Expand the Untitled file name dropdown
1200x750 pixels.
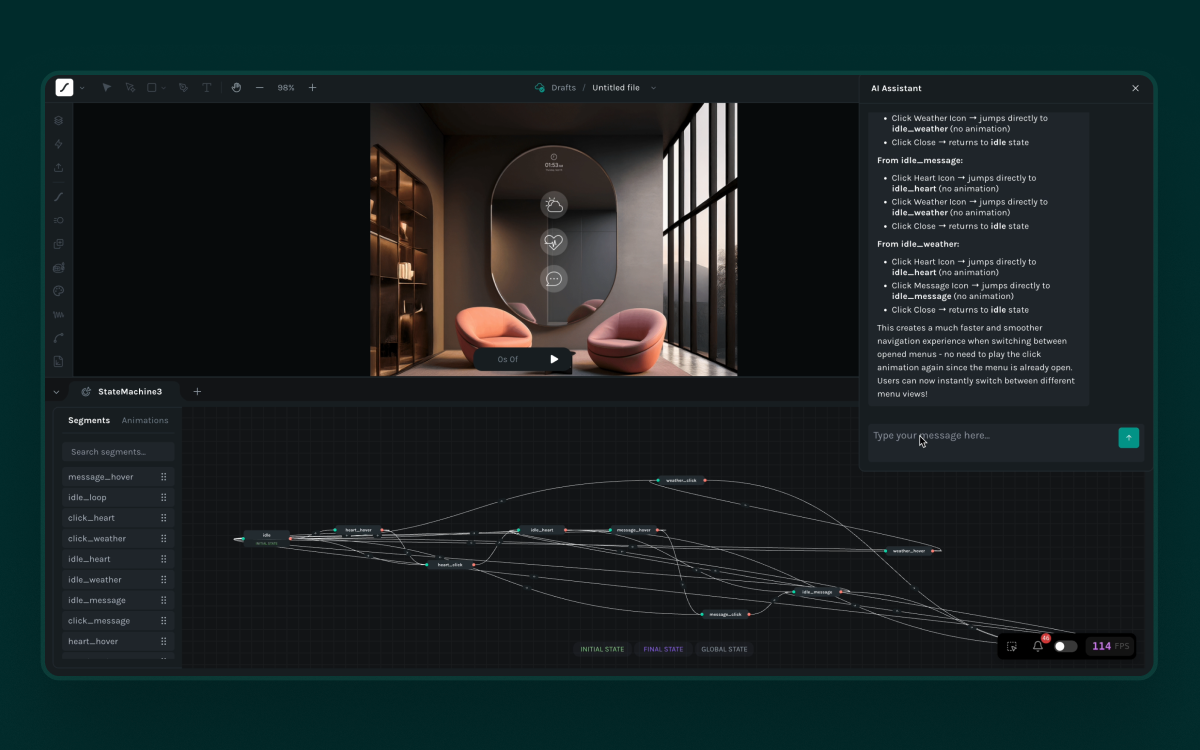[x=654, y=88]
